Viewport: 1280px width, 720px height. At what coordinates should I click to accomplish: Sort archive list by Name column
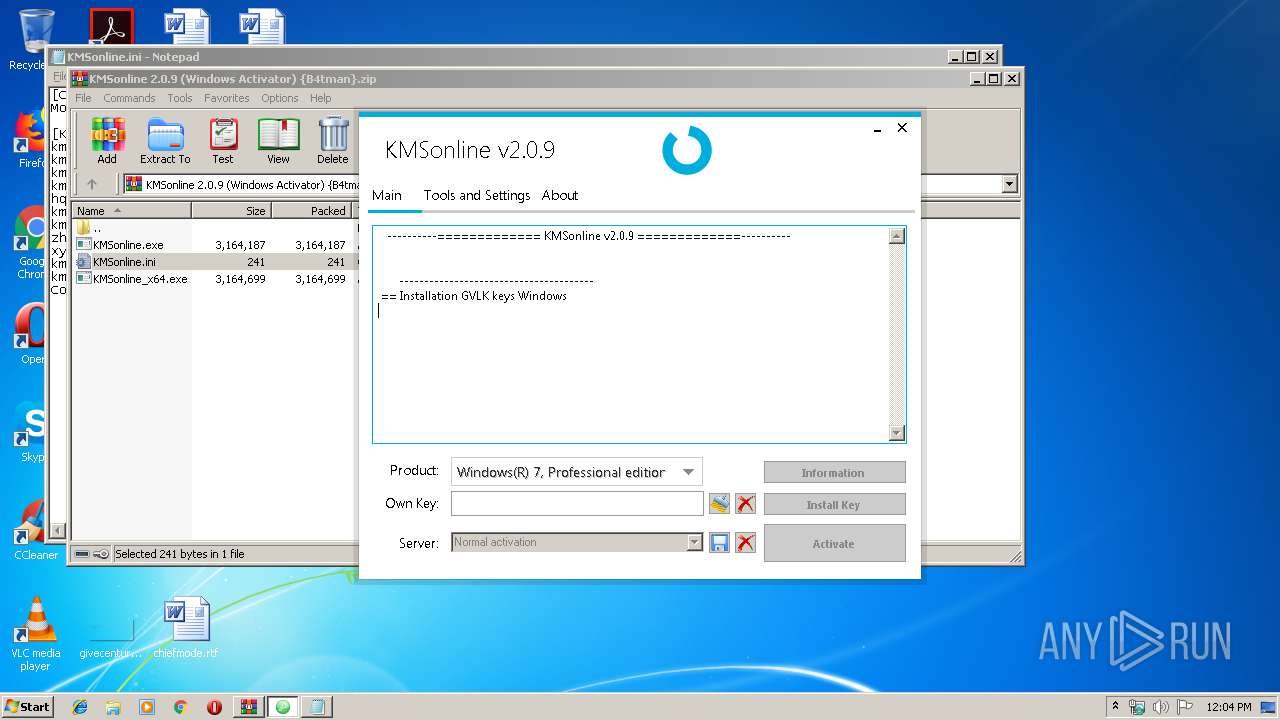click(x=131, y=211)
